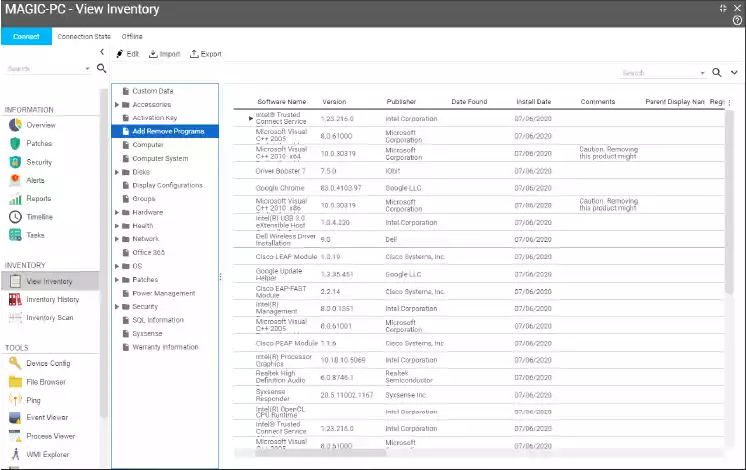The height and width of the screenshot is (470, 746).
Task: Sort by the Date Found column header
Action: [469, 101]
